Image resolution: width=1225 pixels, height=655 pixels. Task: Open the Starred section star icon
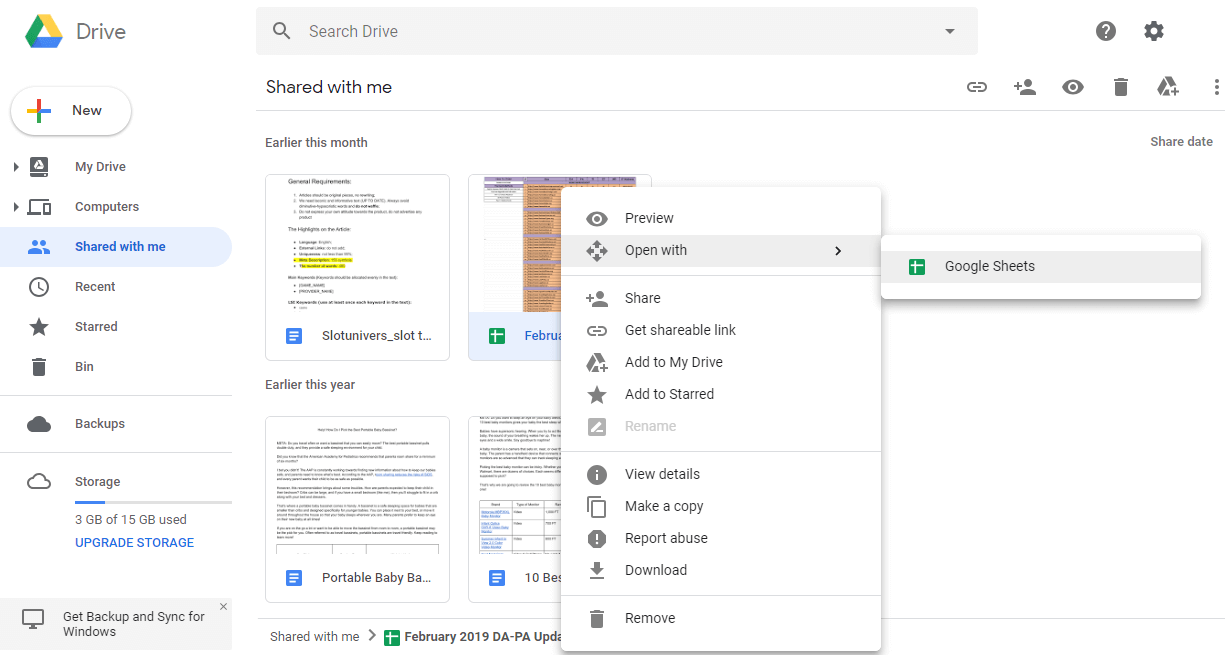[37, 326]
